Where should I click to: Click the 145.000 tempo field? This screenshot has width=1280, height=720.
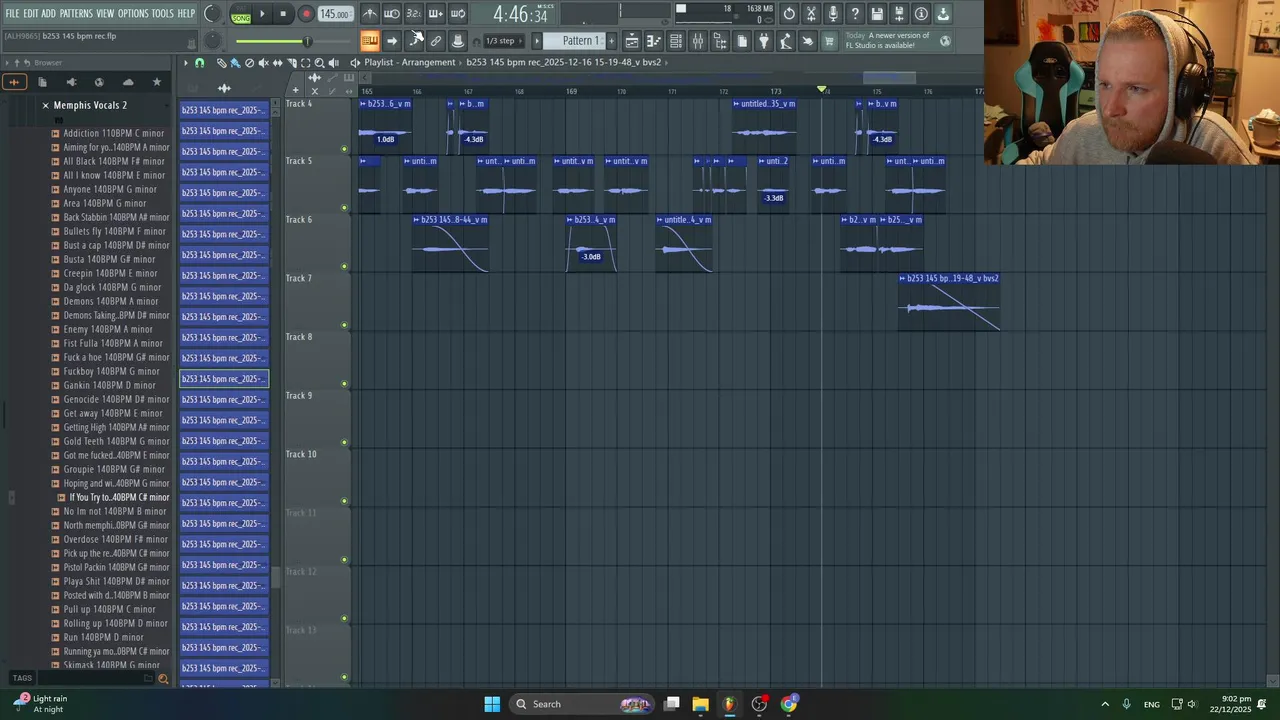click(335, 14)
